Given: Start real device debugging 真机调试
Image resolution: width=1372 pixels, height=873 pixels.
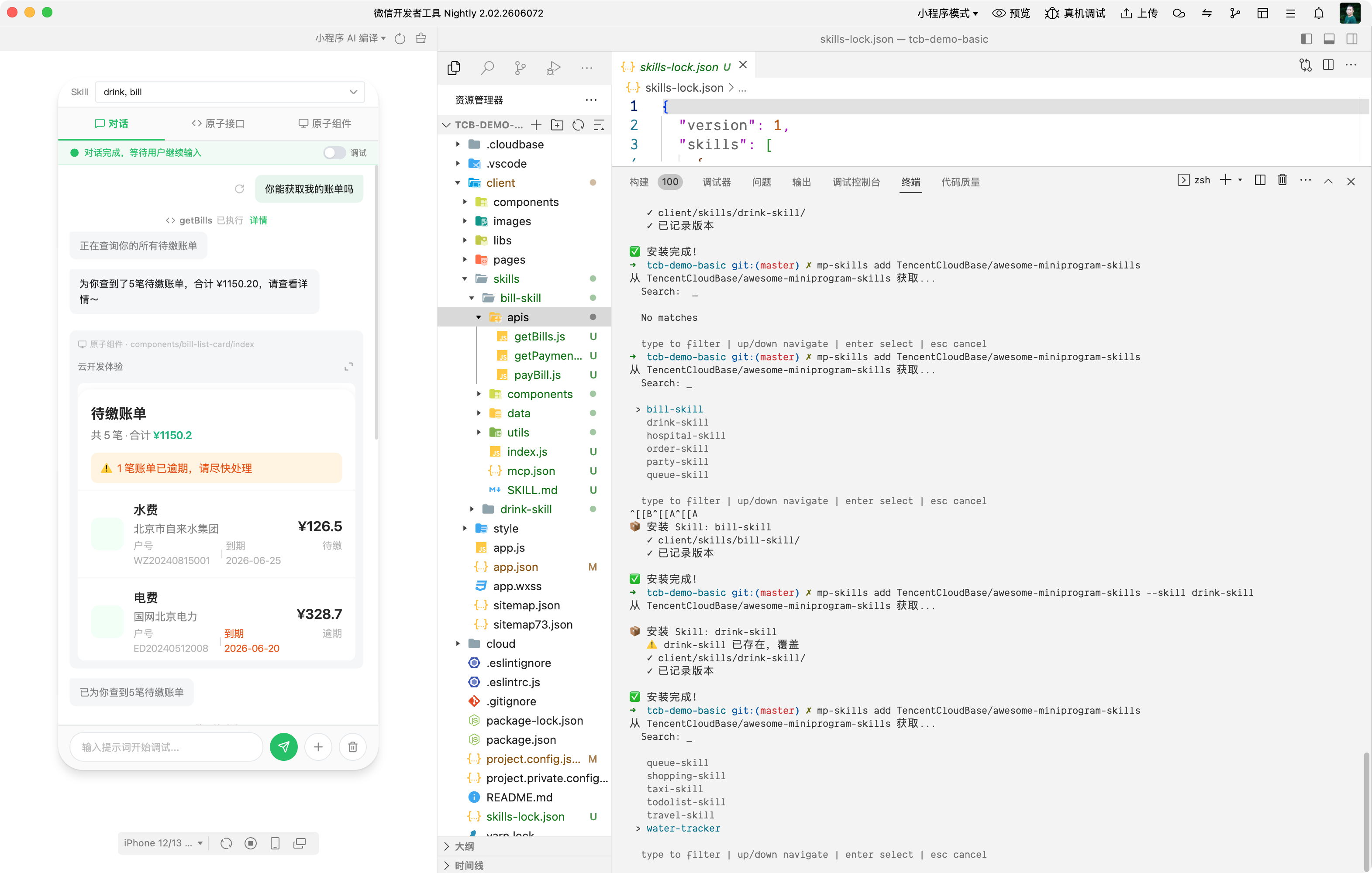Looking at the screenshot, I should [x=1075, y=13].
